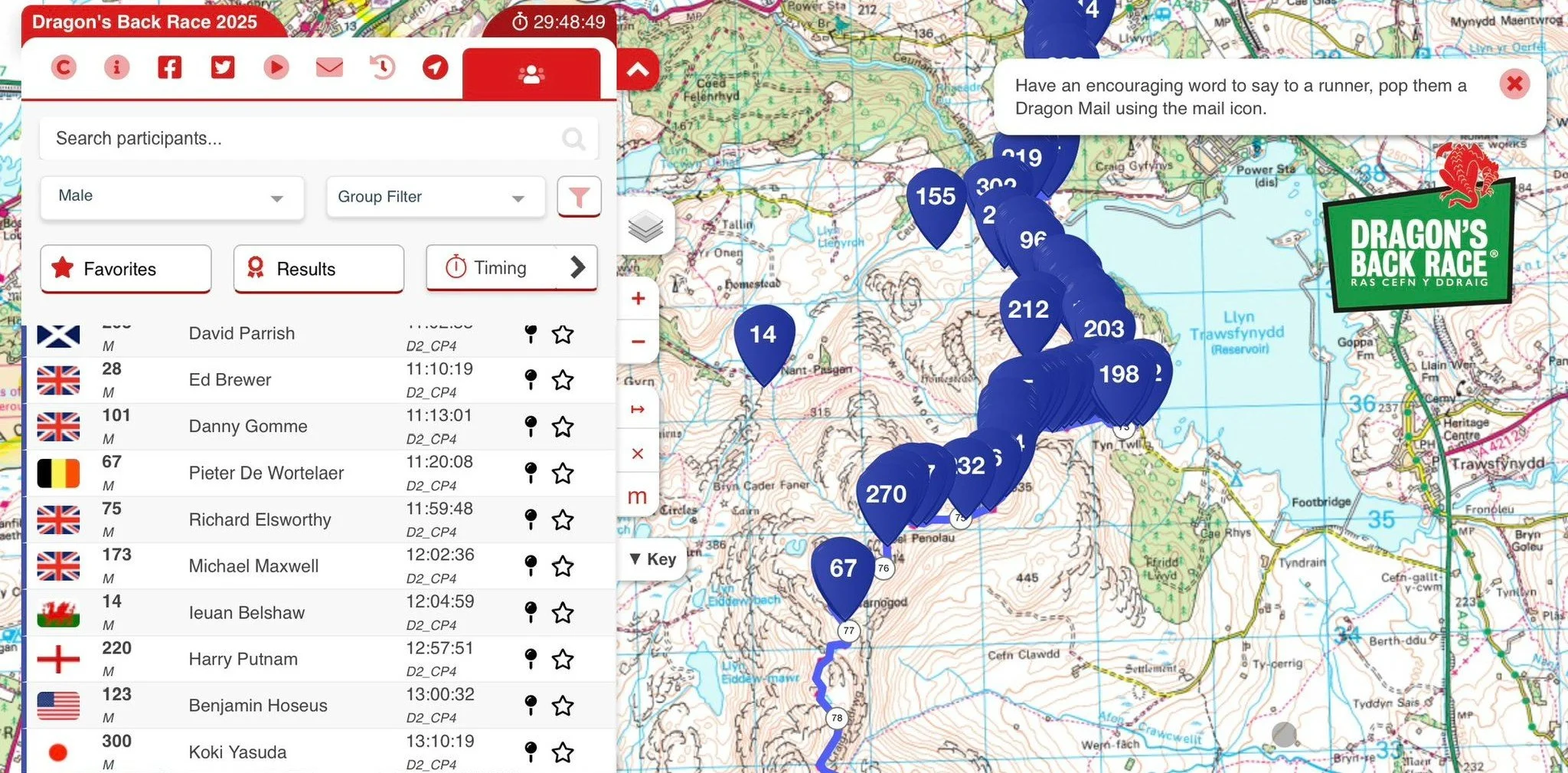
Task: Locate Michael Maxwell pin icon
Action: pos(531,566)
